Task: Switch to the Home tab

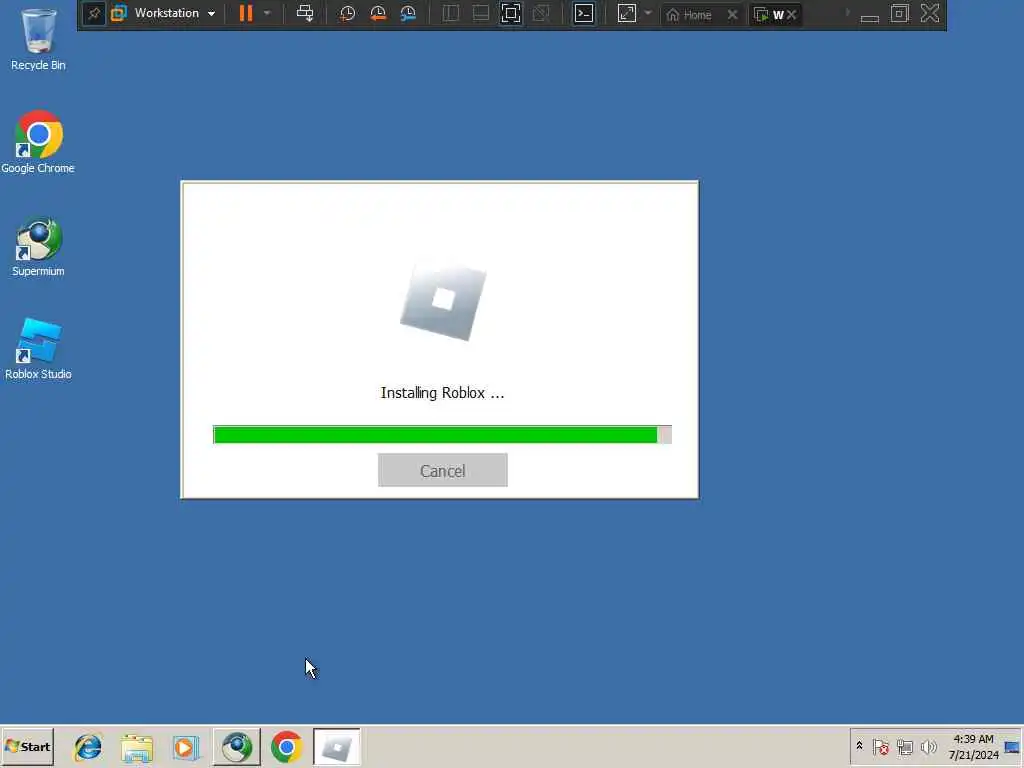Action: pyautogui.click(x=689, y=14)
